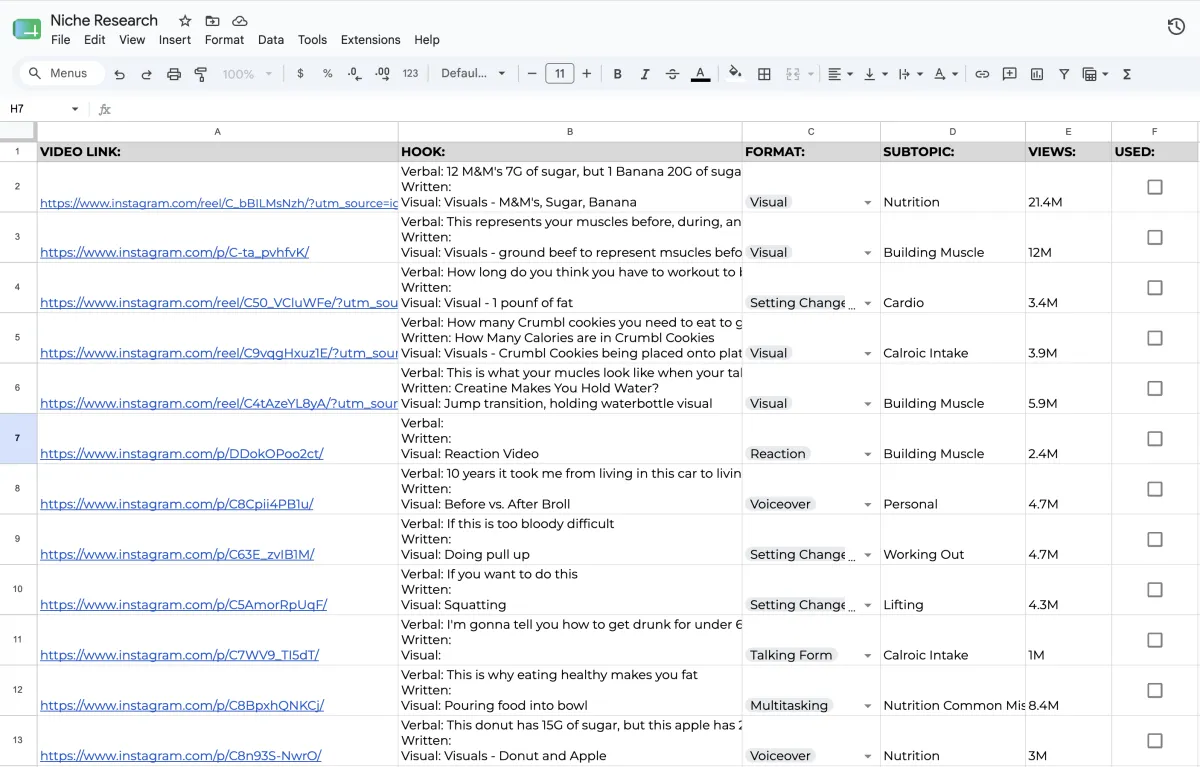
Task: Toggle strikethrough formatting
Action: pos(672,74)
